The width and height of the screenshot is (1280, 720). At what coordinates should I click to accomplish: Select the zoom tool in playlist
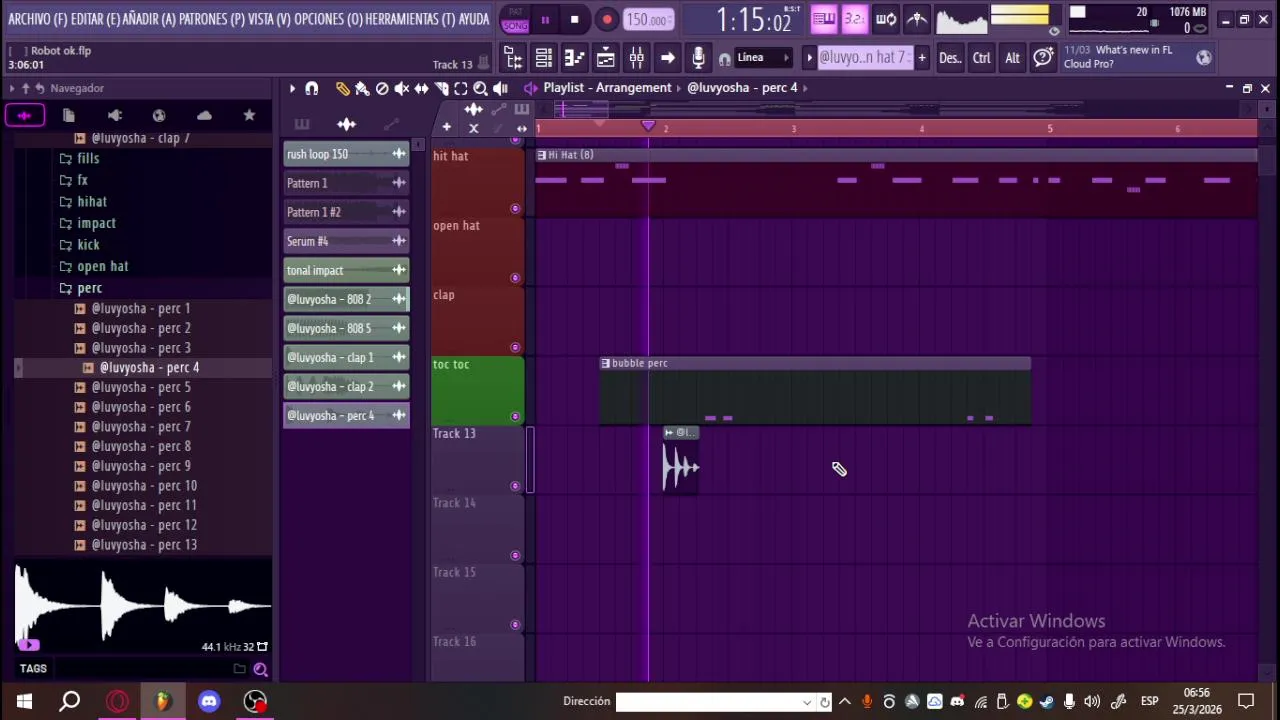pyautogui.click(x=480, y=88)
